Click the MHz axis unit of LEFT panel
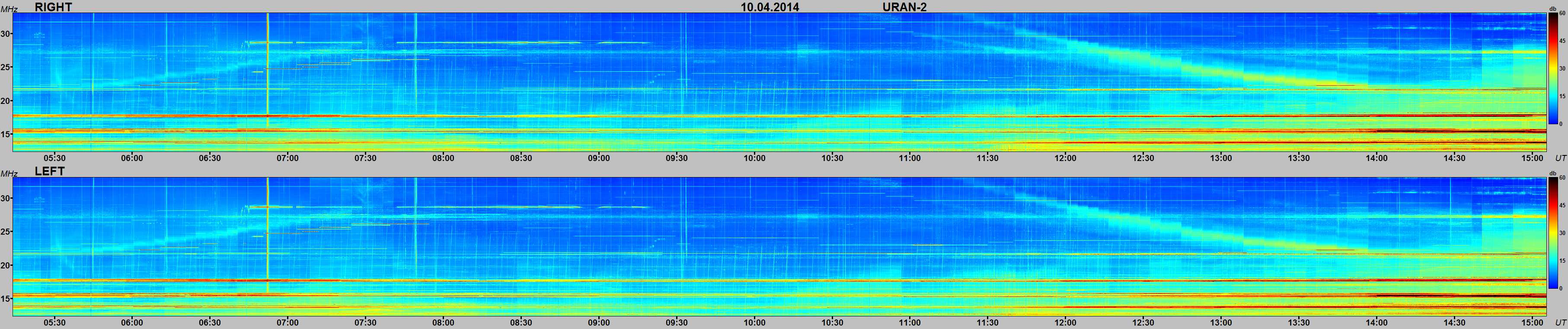Viewport: 1568px width, 329px height. (x=9, y=173)
